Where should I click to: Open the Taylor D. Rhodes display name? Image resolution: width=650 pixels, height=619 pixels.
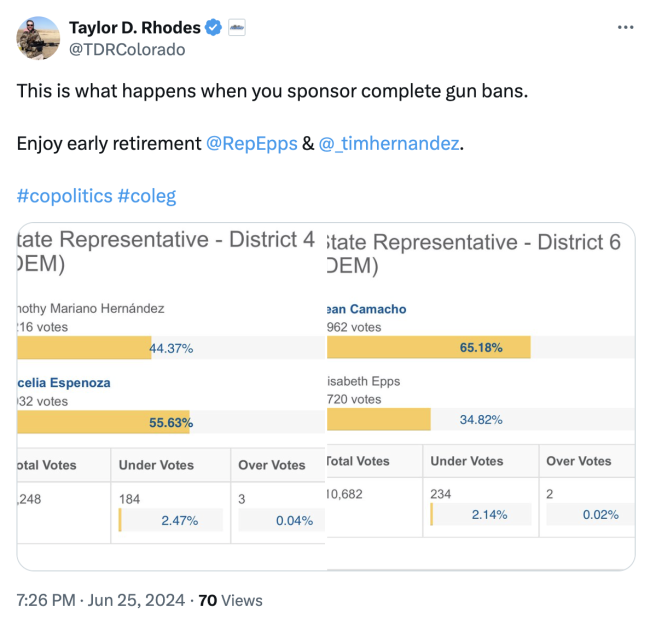(134, 27)
